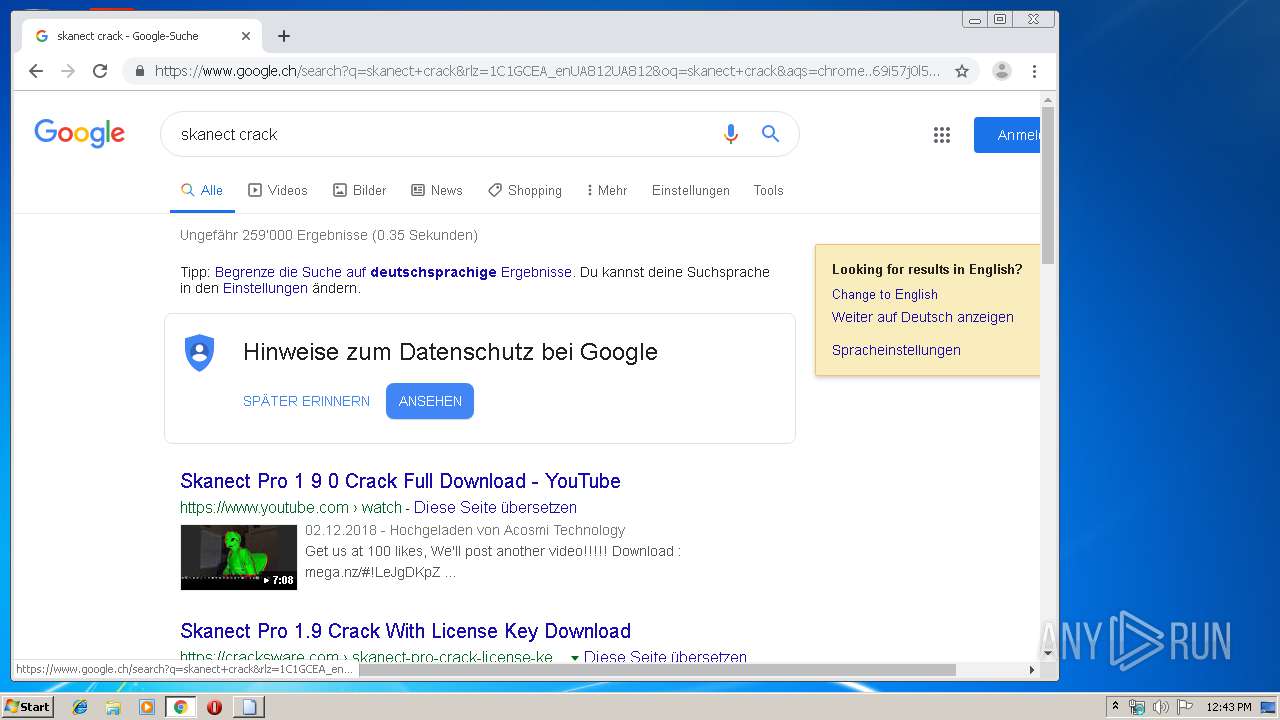Open Skanect Pro 1 9 0 Crack YouTube result

coord(400,481)
